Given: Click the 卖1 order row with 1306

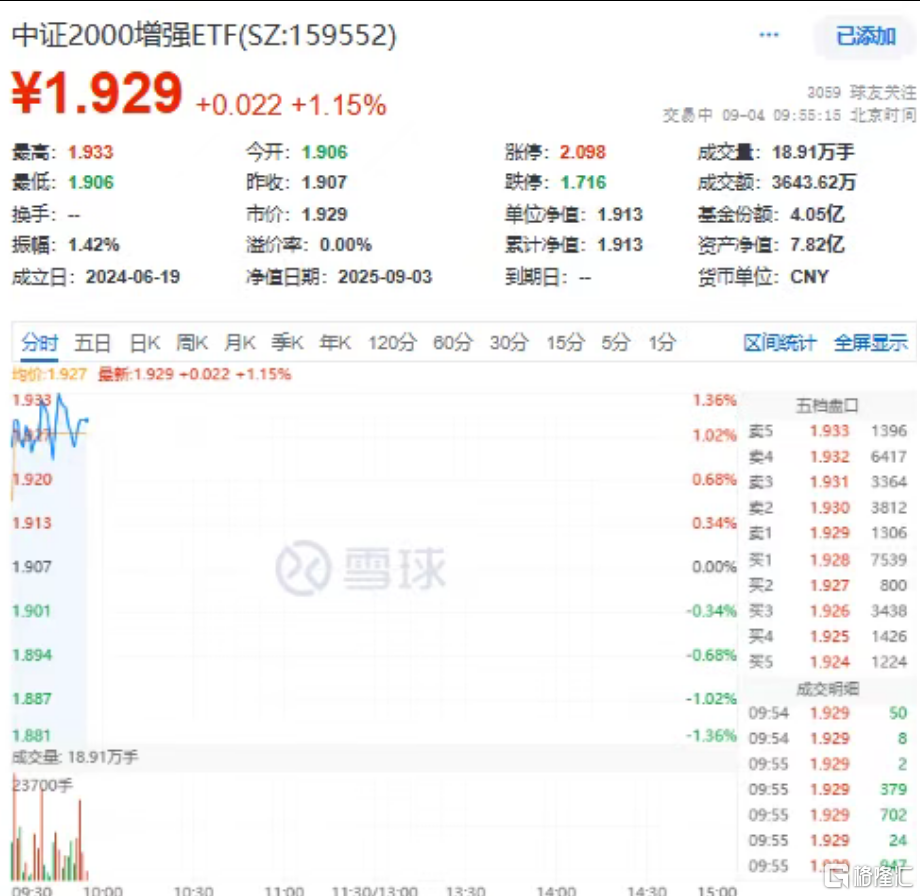Looking at the screenshot, I should [827, 533].
